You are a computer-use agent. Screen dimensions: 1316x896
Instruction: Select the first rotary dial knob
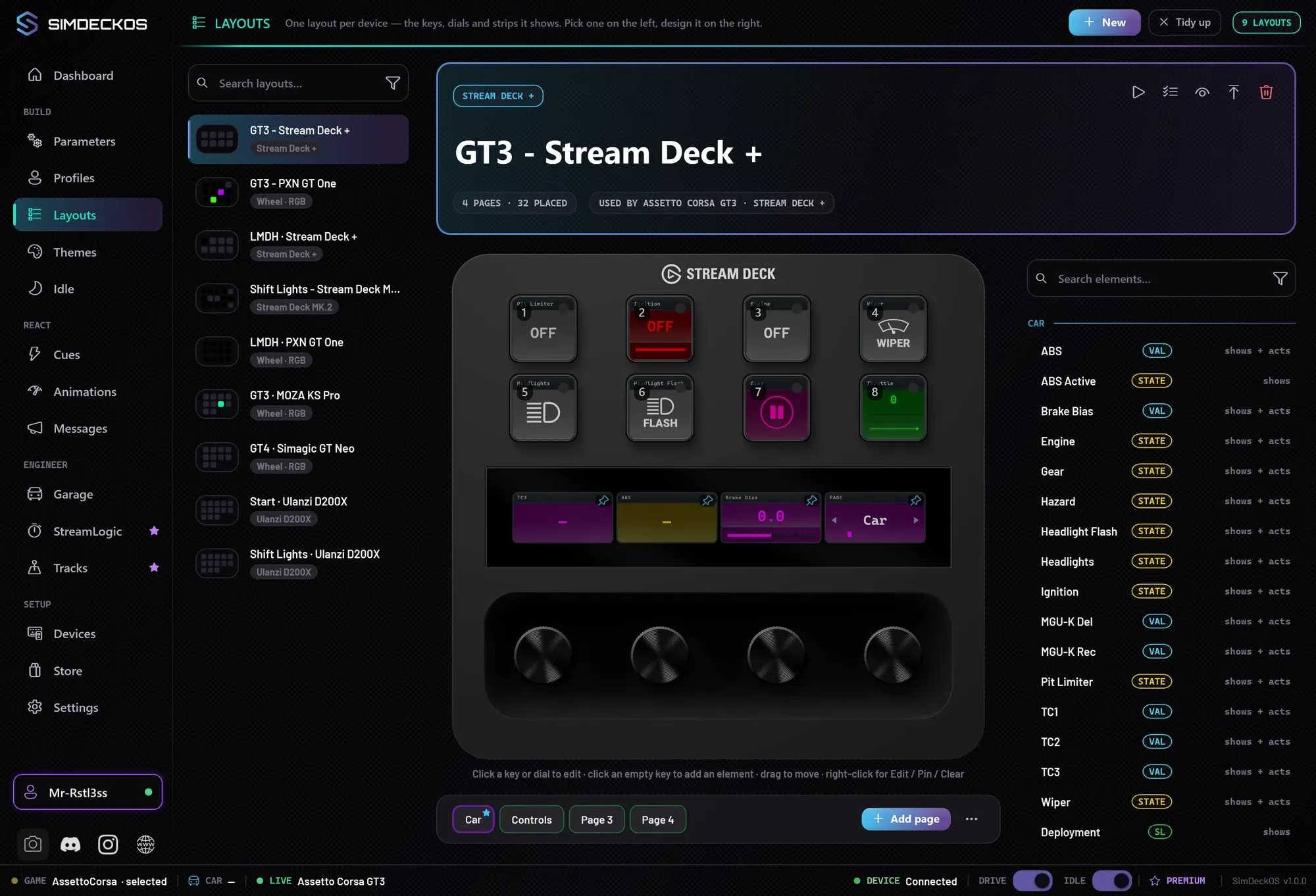point(543,655)
